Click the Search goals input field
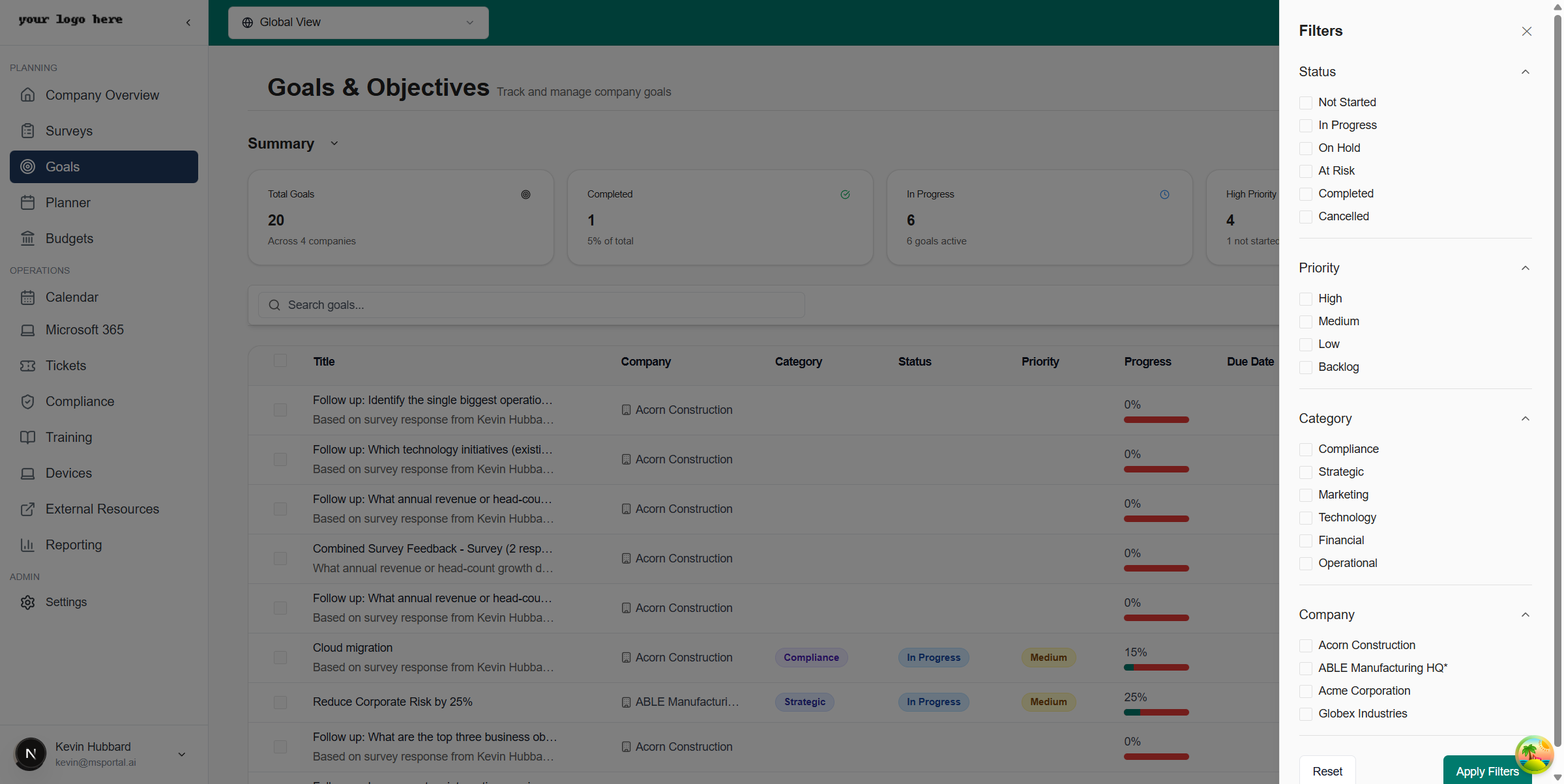The width and height of the screenshot is (1564, 784). [531, 305]
